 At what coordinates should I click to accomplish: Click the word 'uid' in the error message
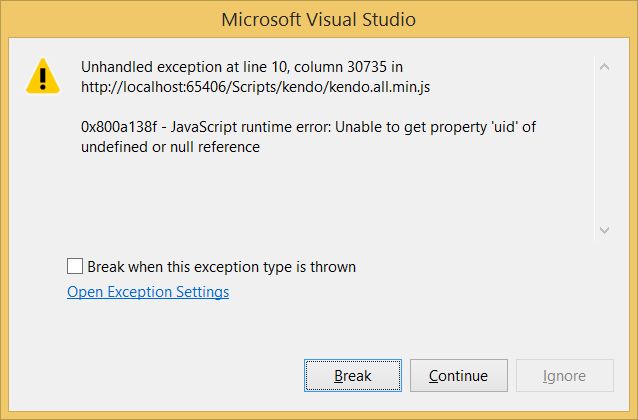click(x=505, y=127)
